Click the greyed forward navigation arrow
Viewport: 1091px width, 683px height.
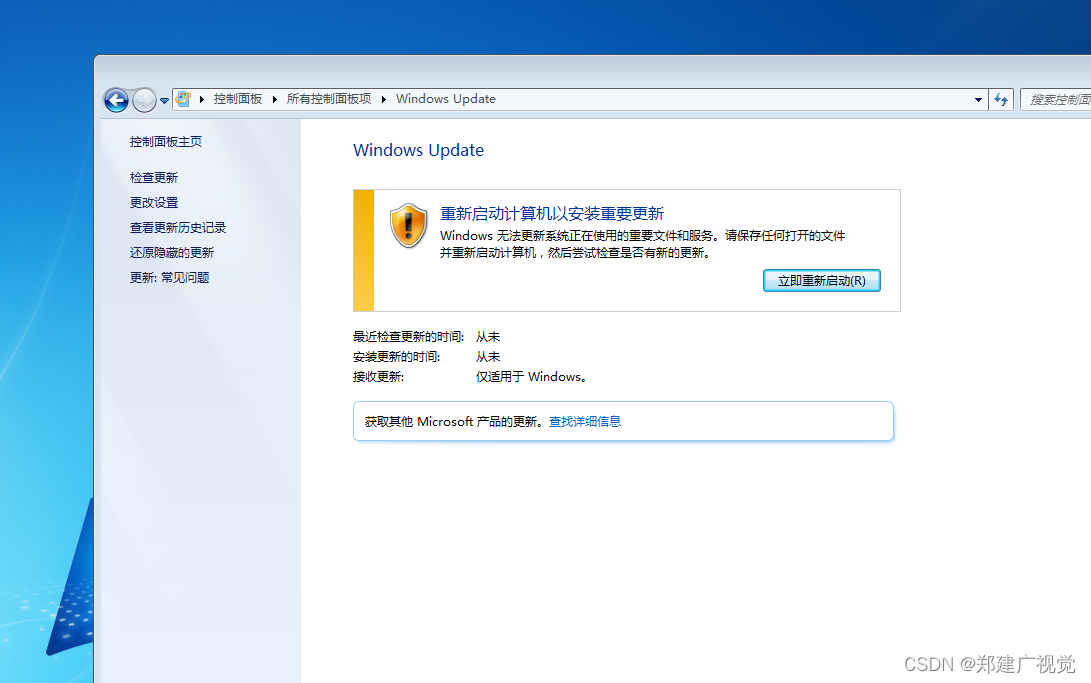(144, 100)
